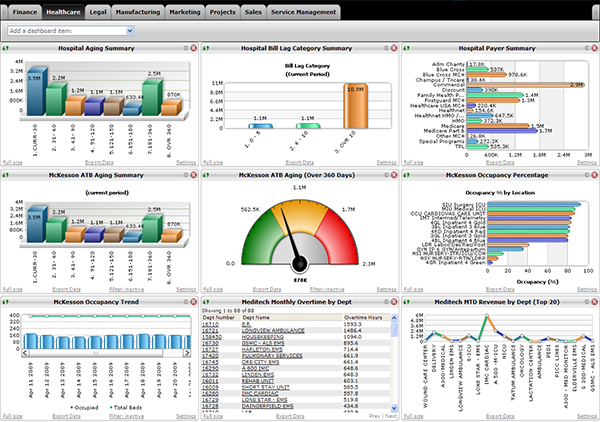The width and height of the screenshot is (600, 422).
Task: Open Full size for Meditech MTD Revenue chart
Action: (x=413, y=416)
